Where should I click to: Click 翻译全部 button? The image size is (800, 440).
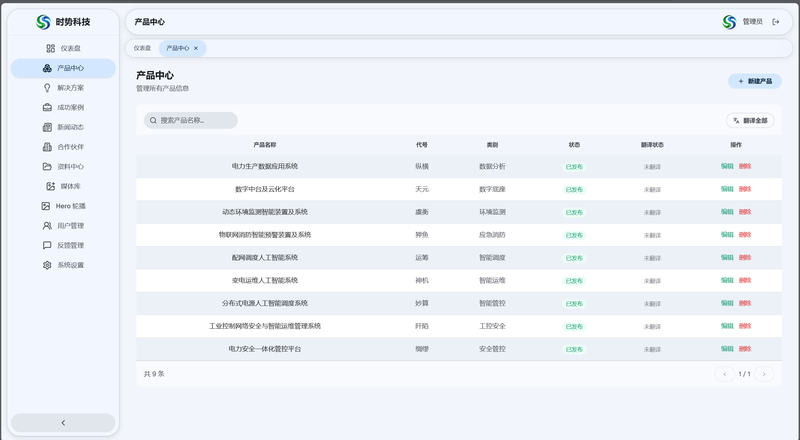(750, 120)
